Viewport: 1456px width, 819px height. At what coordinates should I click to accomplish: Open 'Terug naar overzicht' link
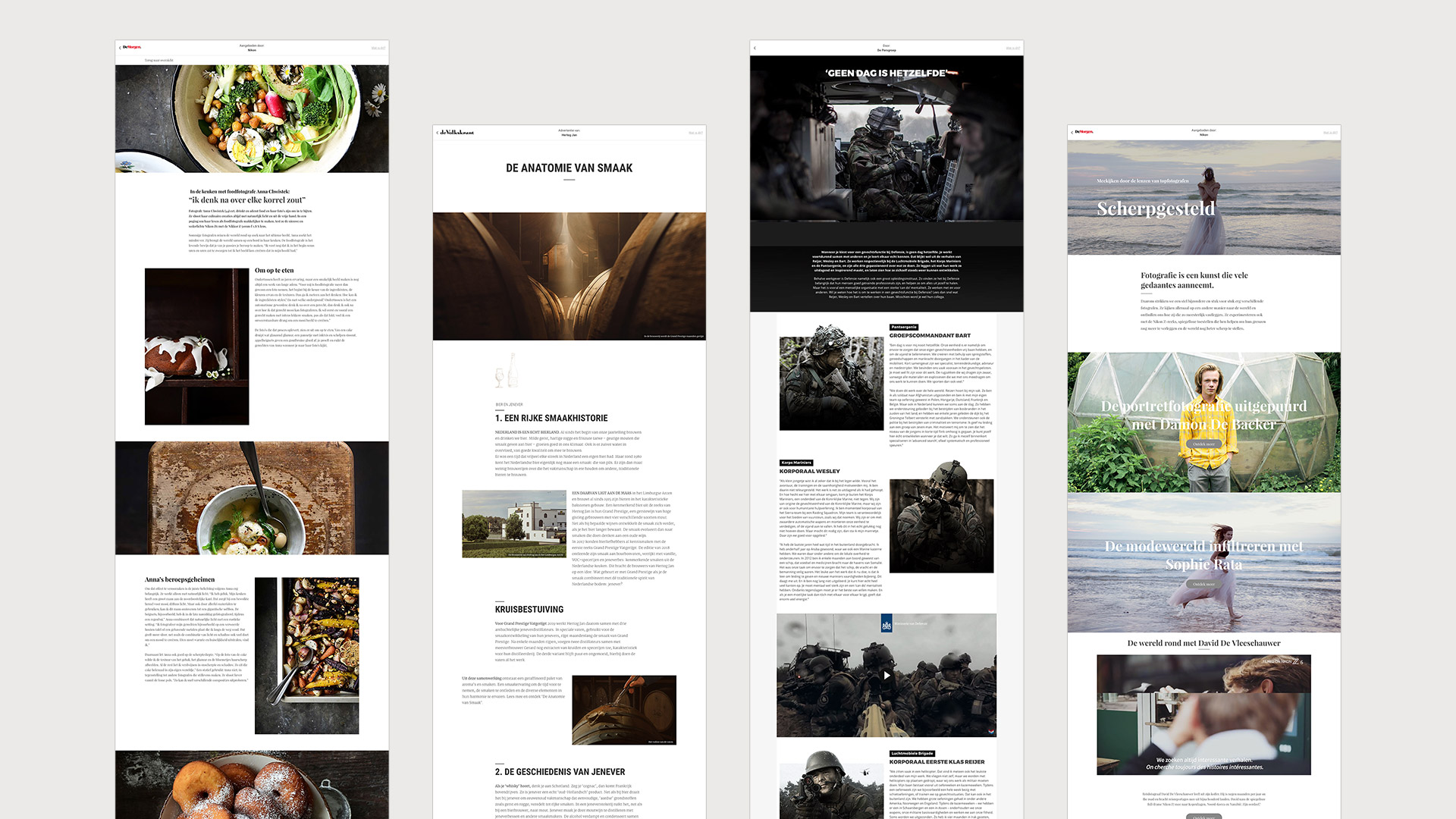[x=159, y=60]
